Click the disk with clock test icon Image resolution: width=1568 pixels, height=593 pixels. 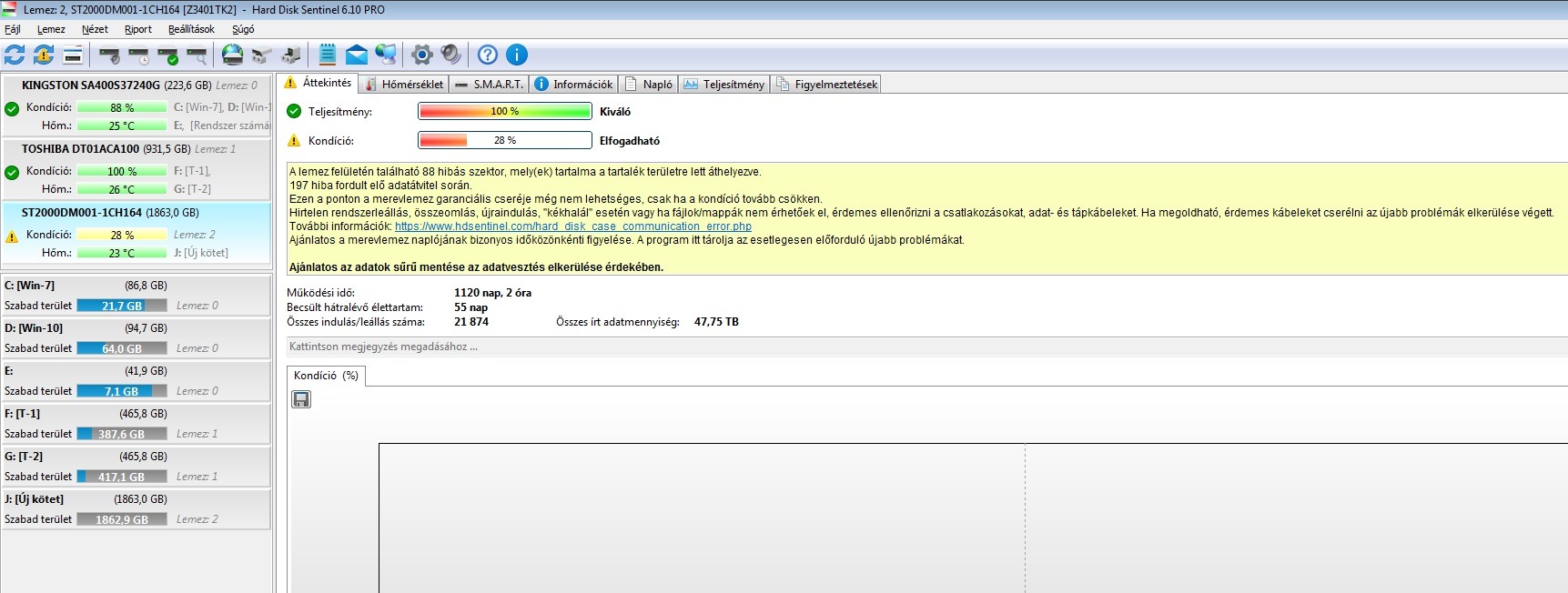point(138,55)
